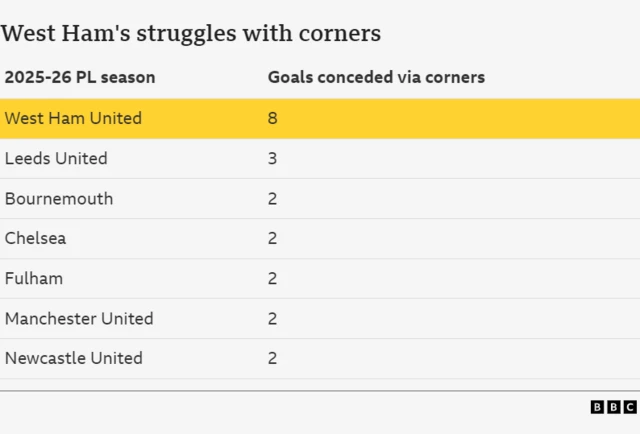
Task: Click Manchester United's goals conceded value
Action: tap(272, 318)
